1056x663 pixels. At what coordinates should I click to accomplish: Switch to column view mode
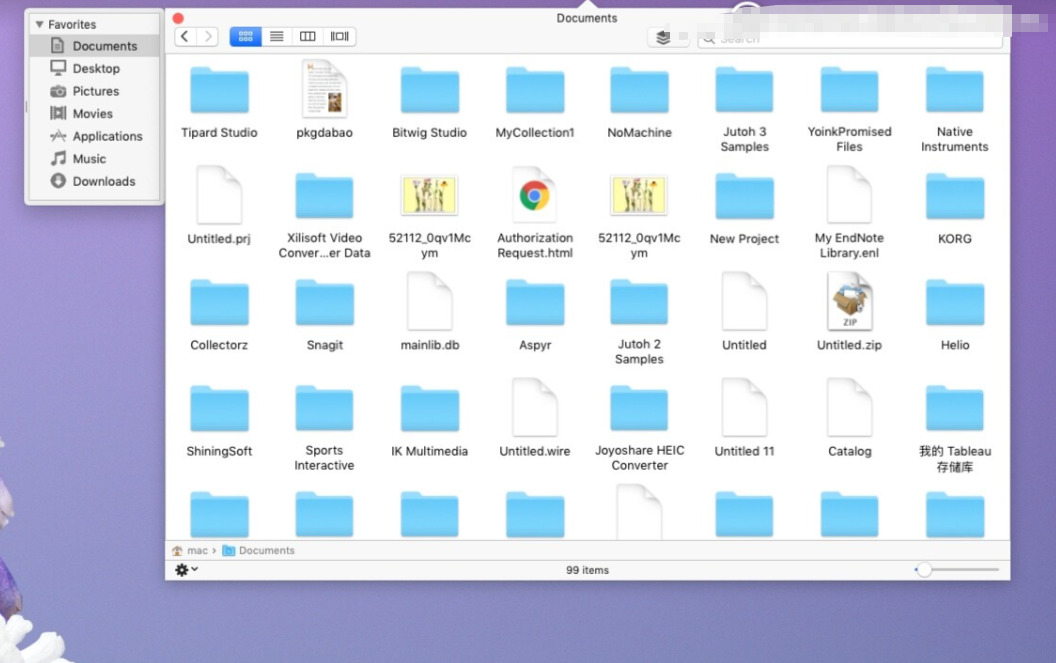(x=308, y=36)
